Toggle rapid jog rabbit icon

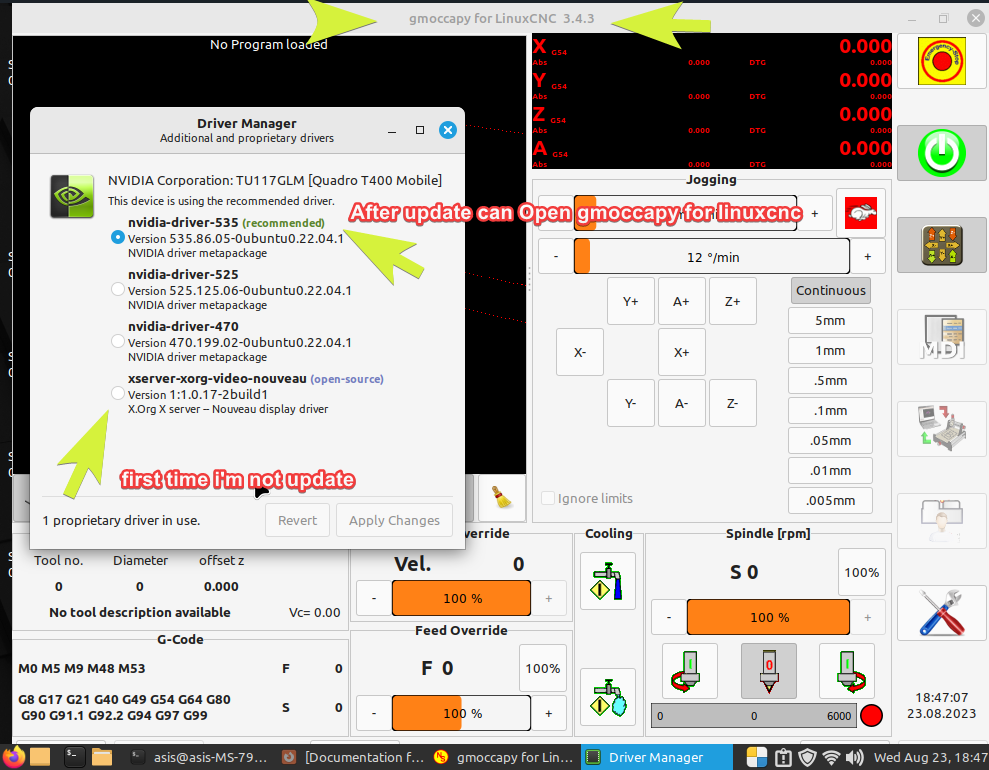tap(861, 213)
